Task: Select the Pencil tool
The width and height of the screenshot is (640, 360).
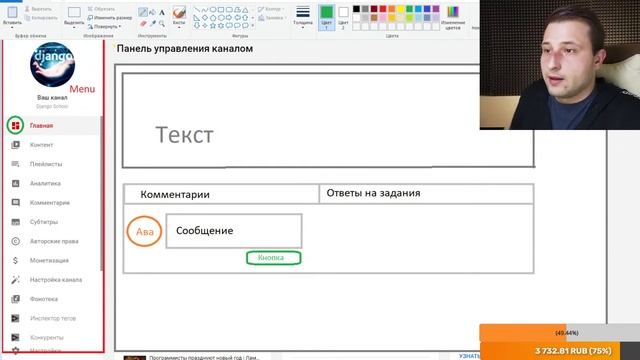Action: coord(142,12)
